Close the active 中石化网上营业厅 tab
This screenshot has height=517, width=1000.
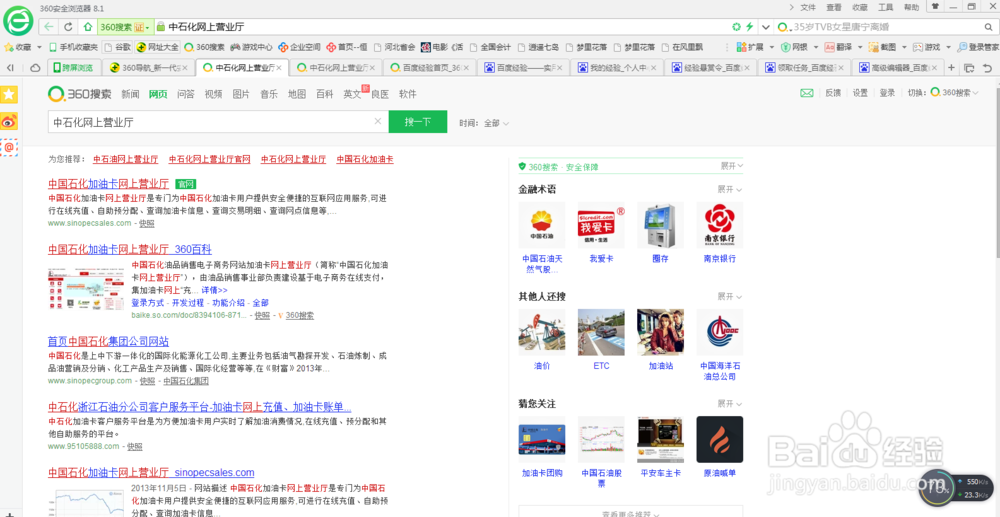tap(281, 68)
